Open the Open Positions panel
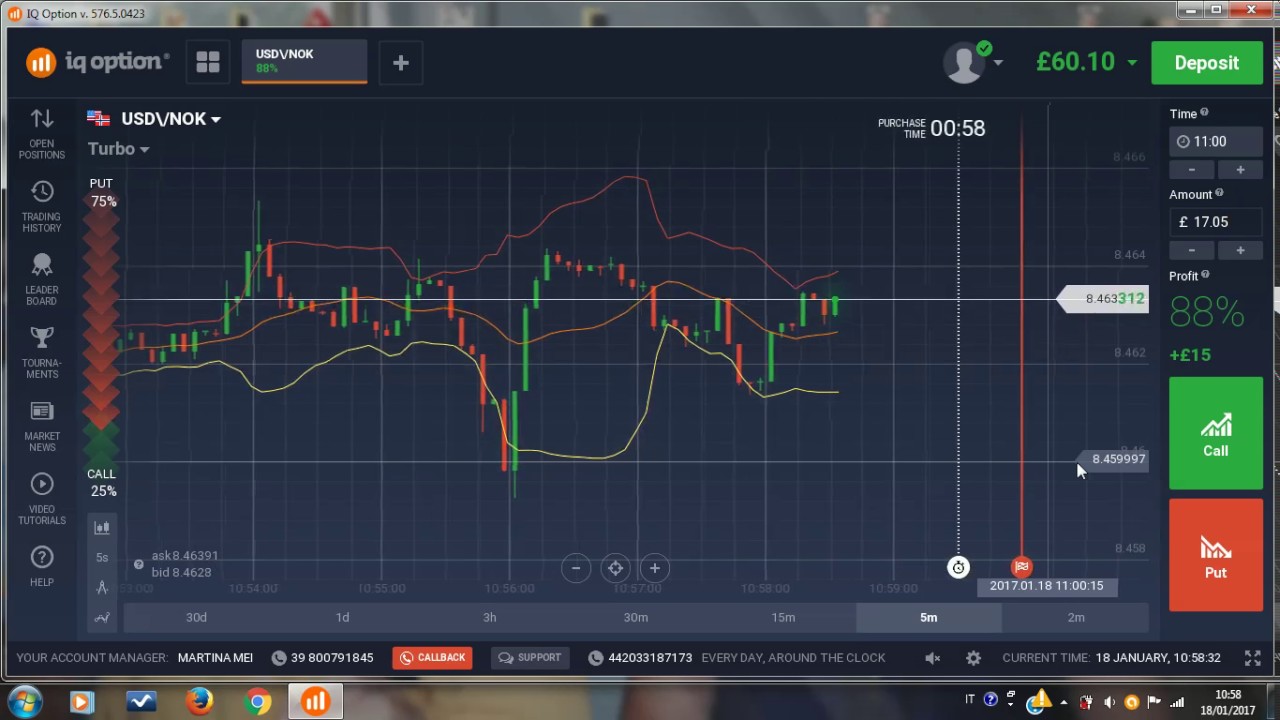Image resolution: width=1280 pixels, height=720 pixels. click(x=41, y=133)
